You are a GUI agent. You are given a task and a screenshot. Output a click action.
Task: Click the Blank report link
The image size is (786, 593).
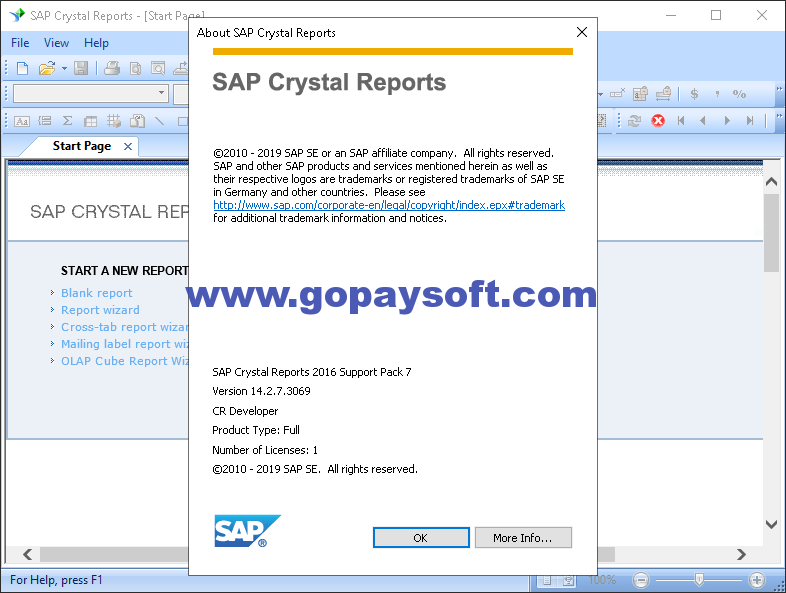(x=96, y=293)
